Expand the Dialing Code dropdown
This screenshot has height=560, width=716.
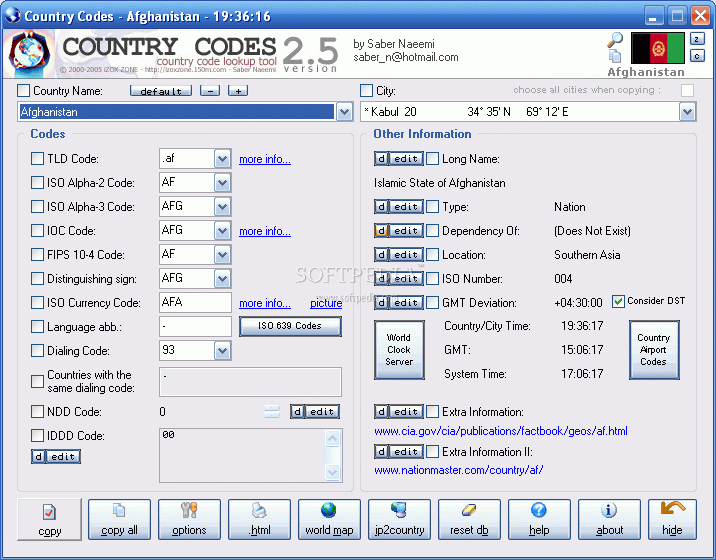pyautogui.click(x=222, y=351)
